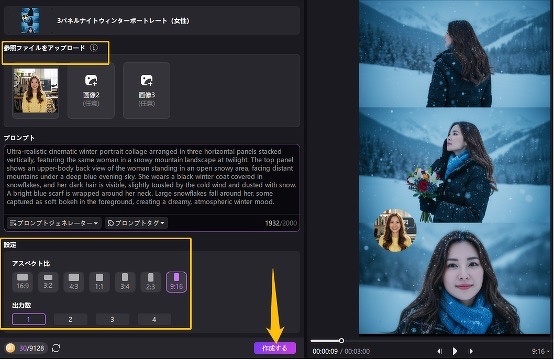Select the 2:3 aspect ratio

(151, 282)
